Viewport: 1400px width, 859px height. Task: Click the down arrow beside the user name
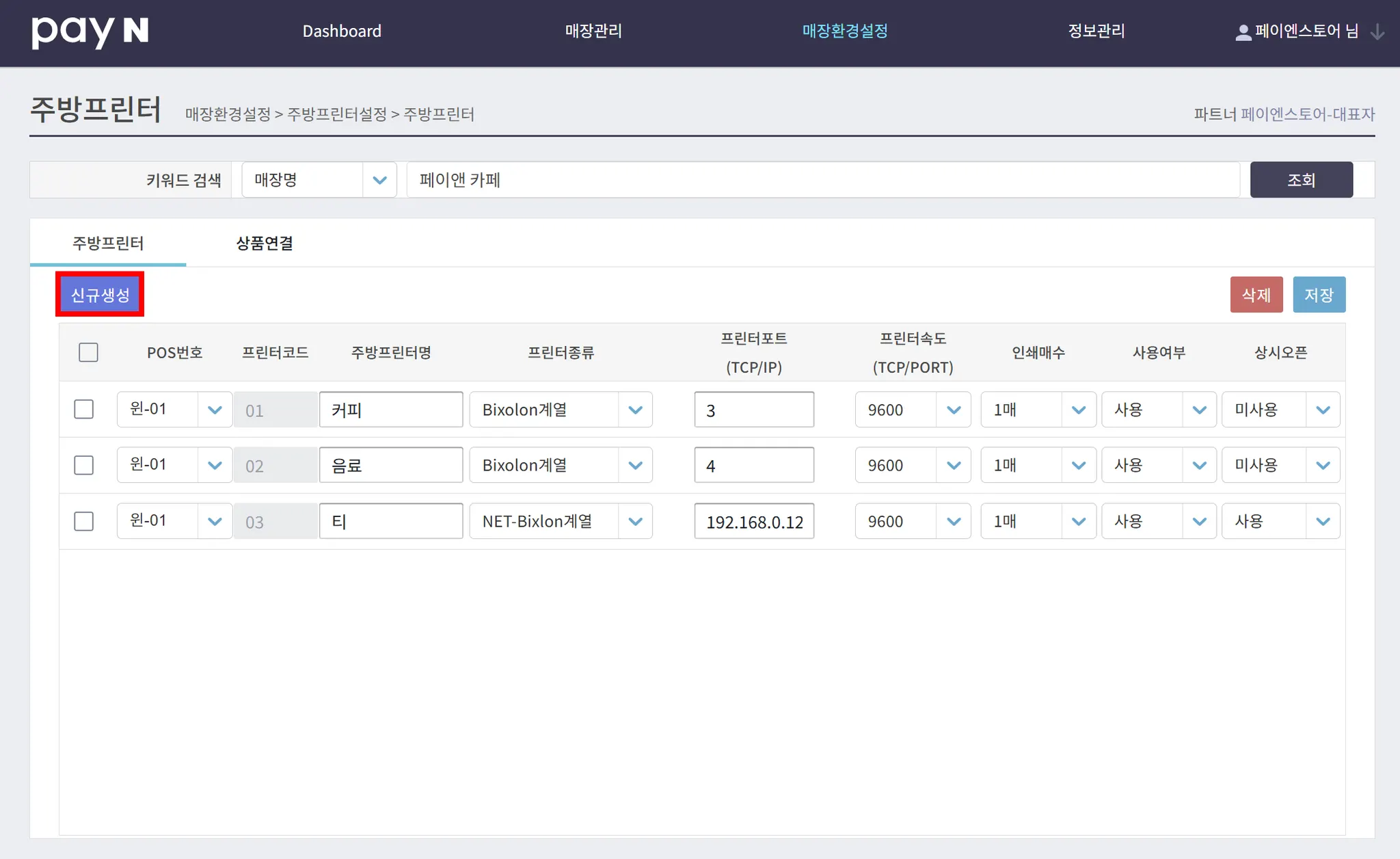[1377, 32]
